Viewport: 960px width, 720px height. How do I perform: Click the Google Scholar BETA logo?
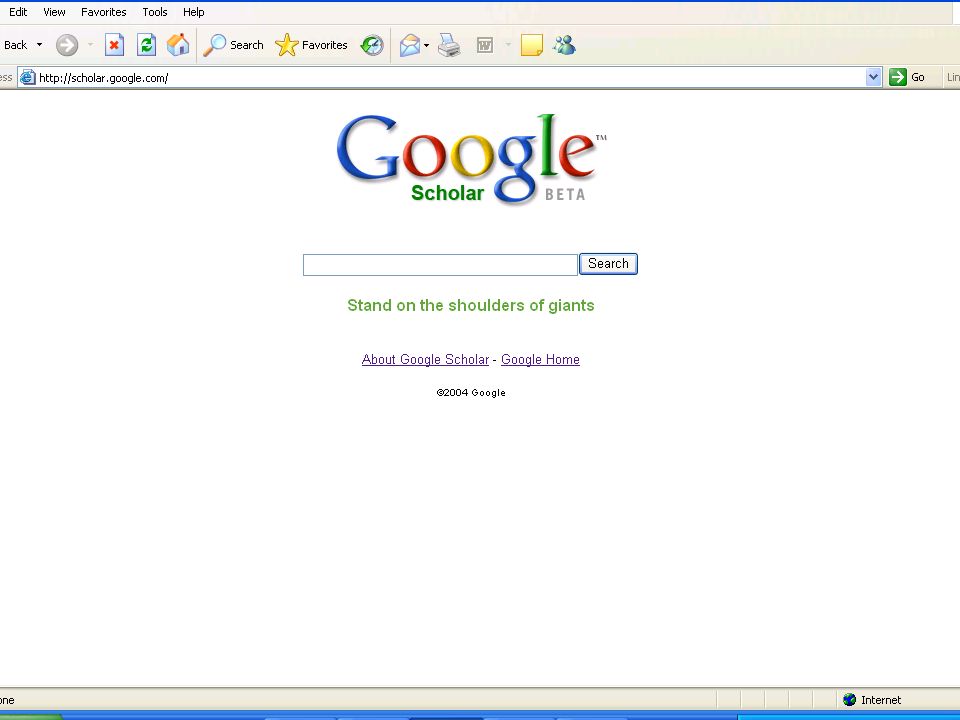(471, 159)
